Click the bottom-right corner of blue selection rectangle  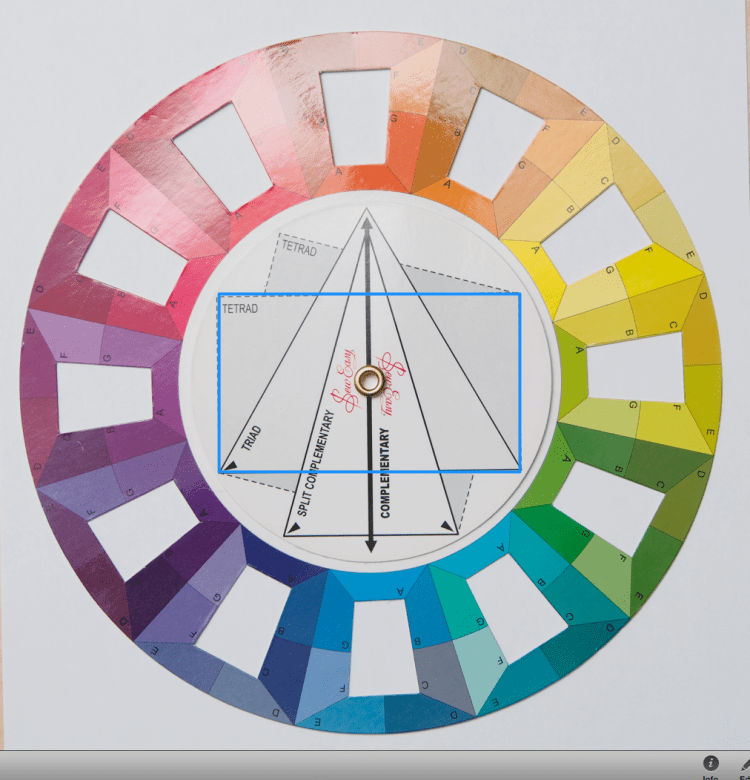[520, 470]
